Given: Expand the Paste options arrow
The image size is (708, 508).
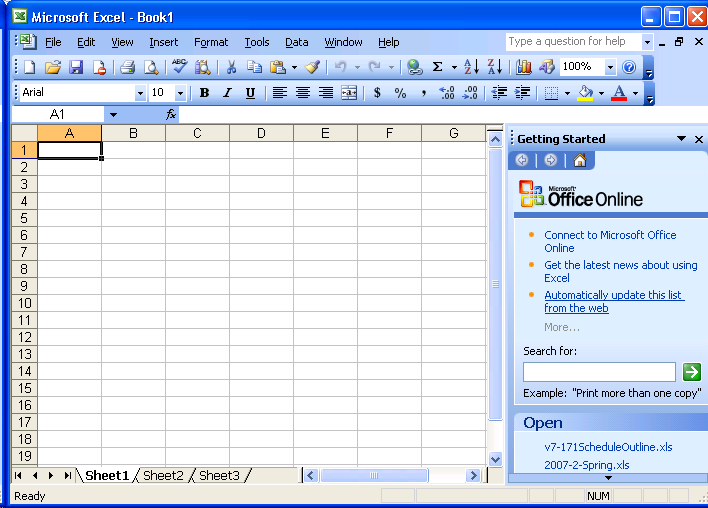Looking at the screenshot, I should click(294, 68).
